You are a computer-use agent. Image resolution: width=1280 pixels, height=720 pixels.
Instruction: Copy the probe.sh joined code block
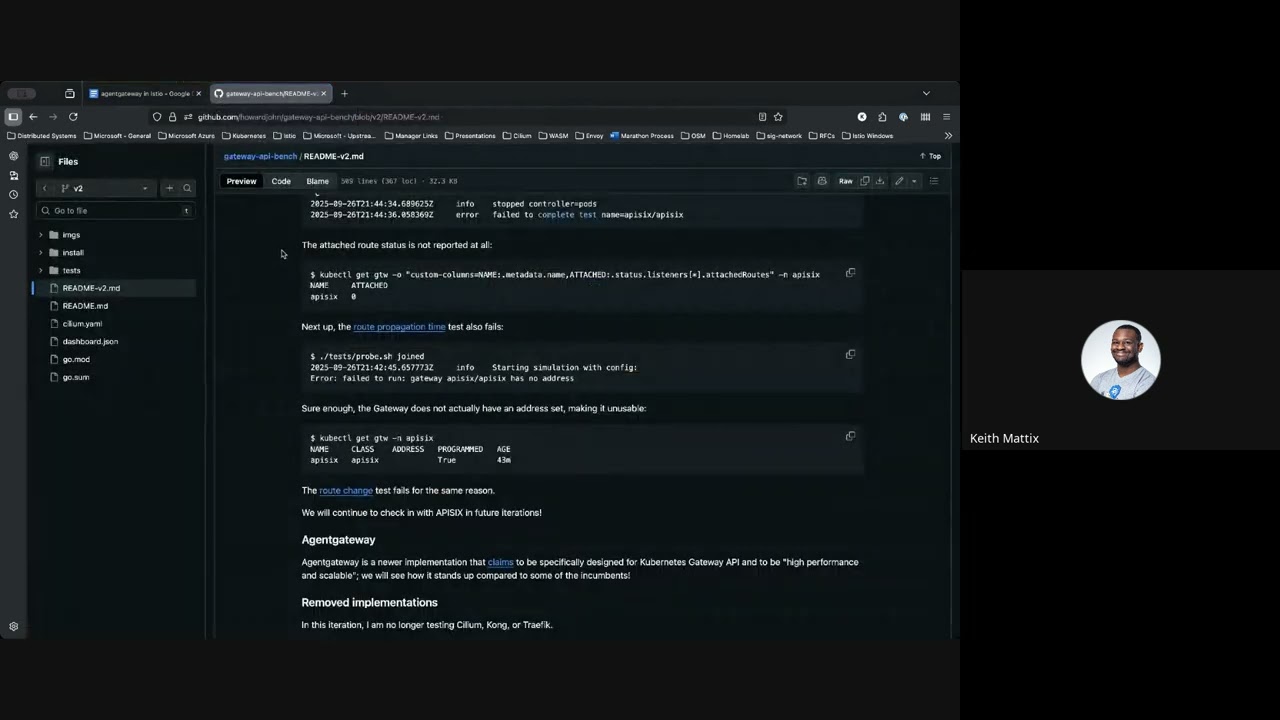click(x=851, y=354)
